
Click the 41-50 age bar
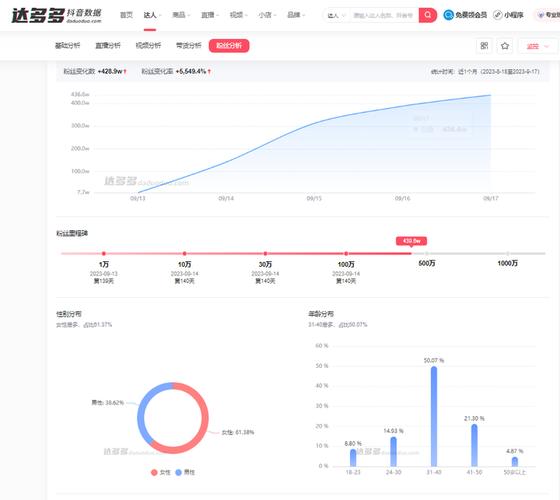tap(474, 445)
